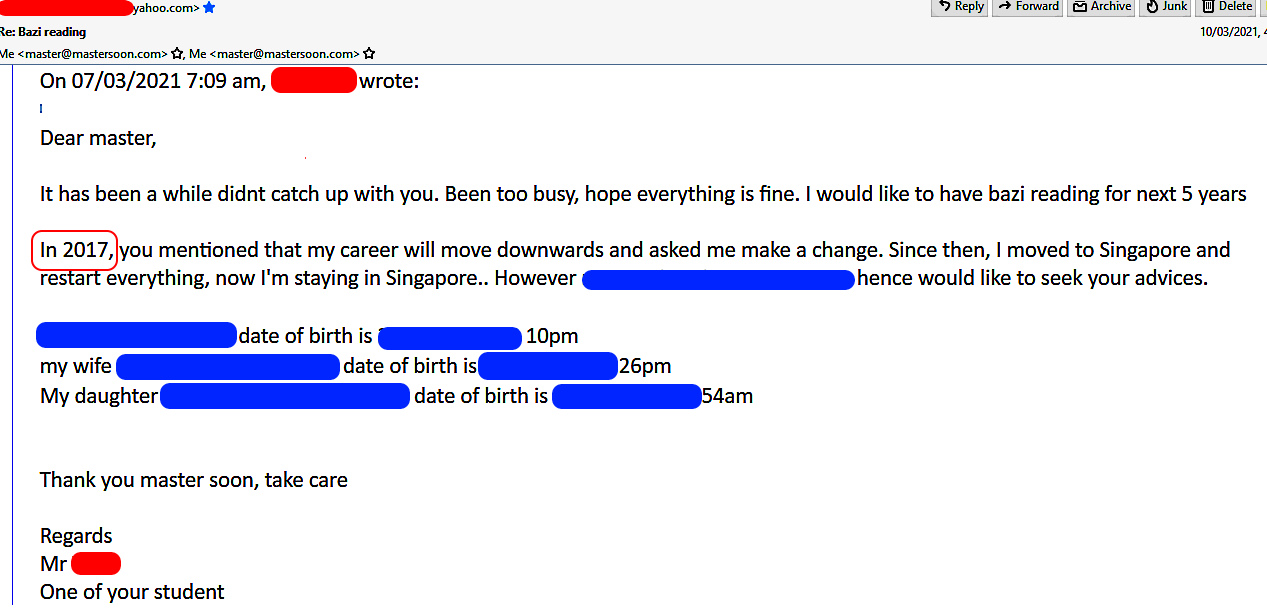Delete the current email

pyautogui.click(x=1226, y=7)
